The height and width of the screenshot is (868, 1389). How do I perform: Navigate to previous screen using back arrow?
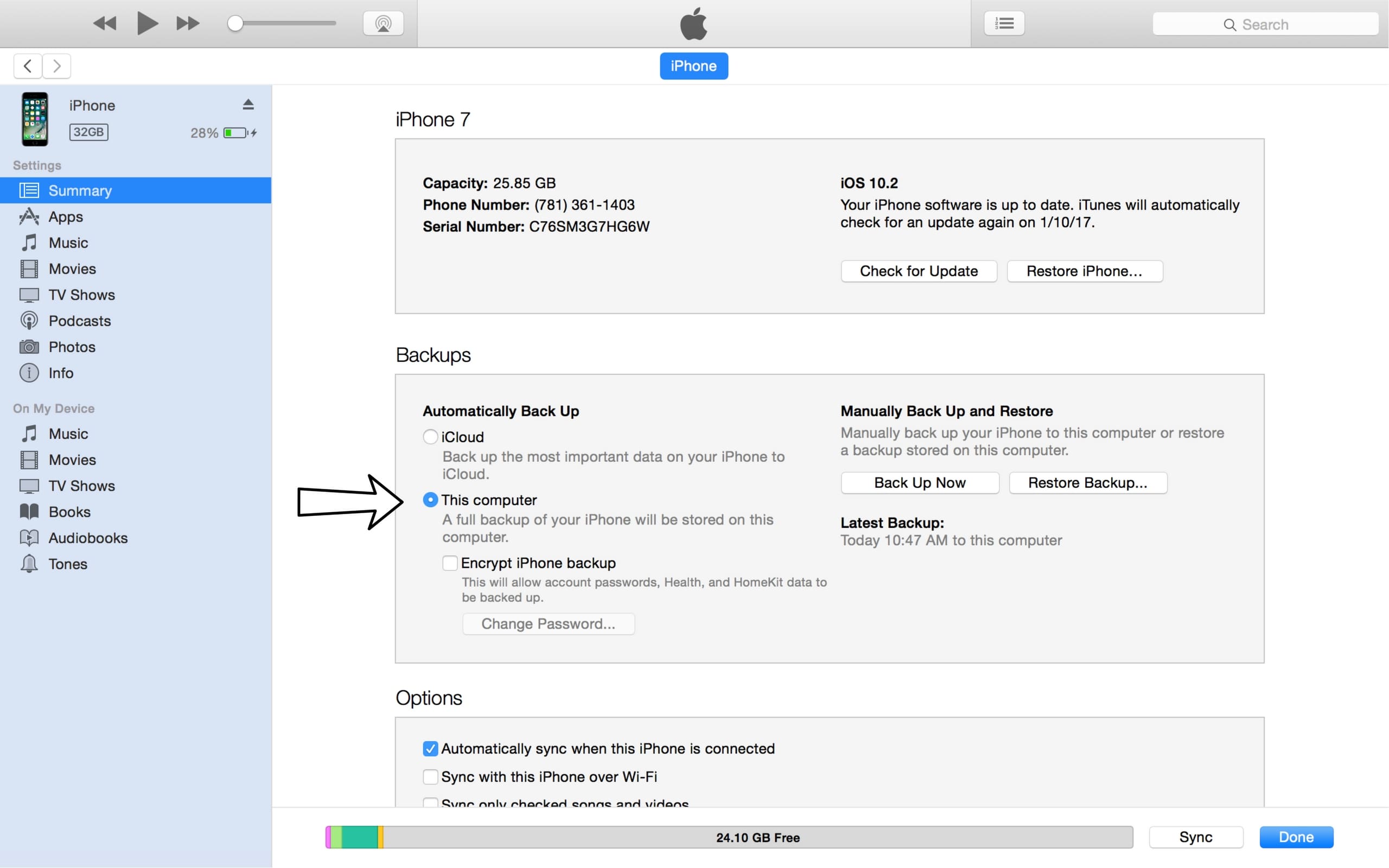click(x=27, y=66)
